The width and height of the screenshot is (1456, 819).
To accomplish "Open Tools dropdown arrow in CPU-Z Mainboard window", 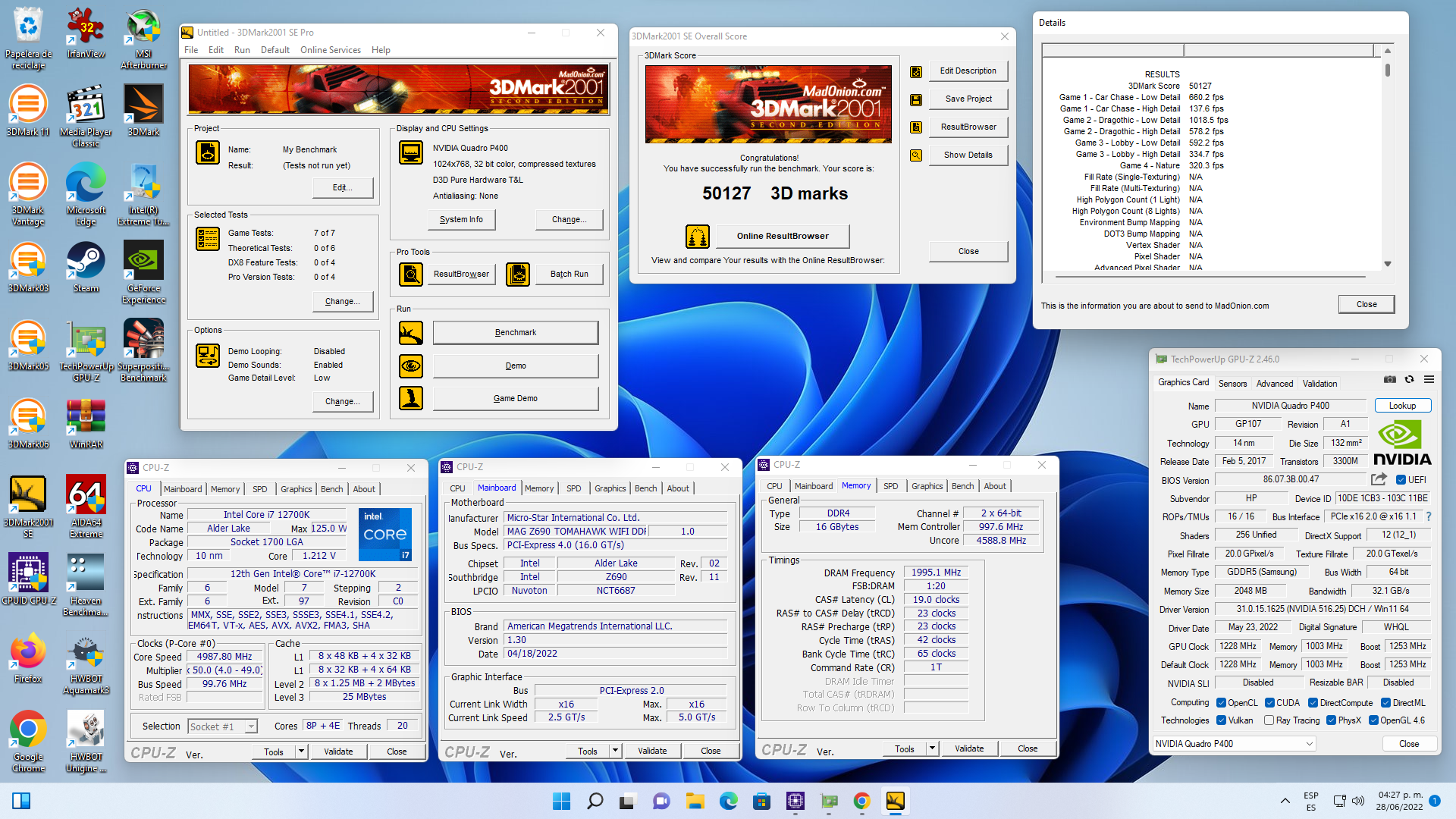I will click(x=615, y=751).
